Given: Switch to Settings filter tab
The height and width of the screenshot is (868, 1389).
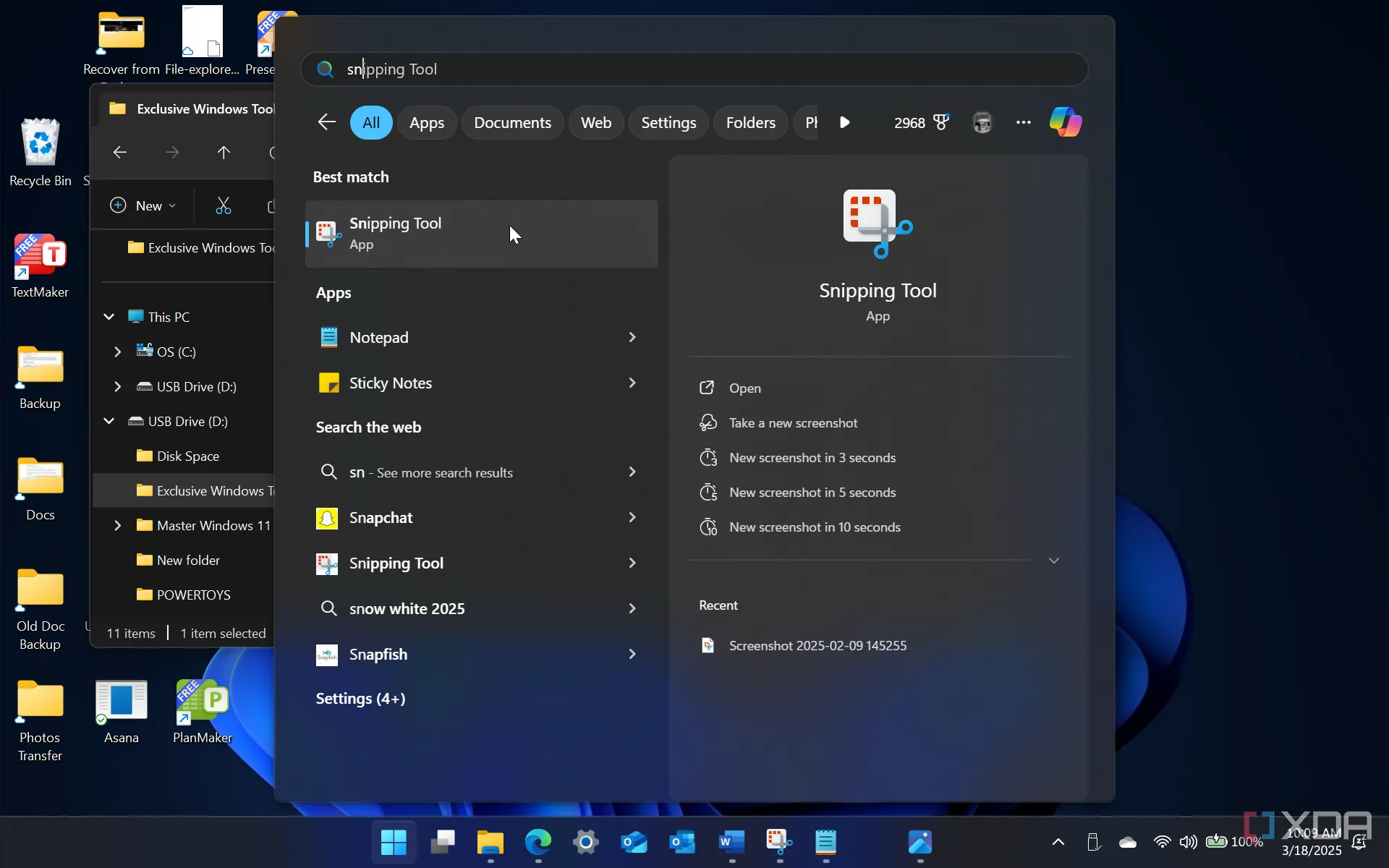Looking at the screenshot, I should tap(668, 122).
